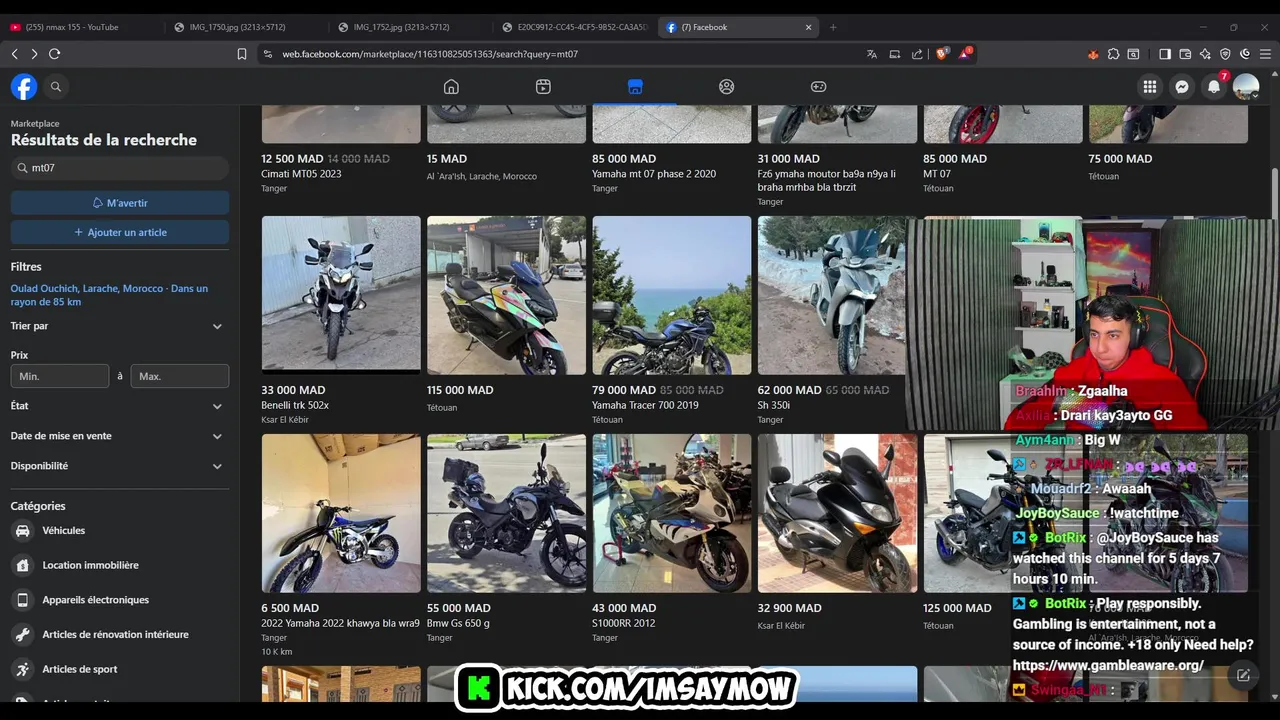Reload the page with refresh icon
The width and height of the screenshot is (1280, 720).
[x=55, y=54]
